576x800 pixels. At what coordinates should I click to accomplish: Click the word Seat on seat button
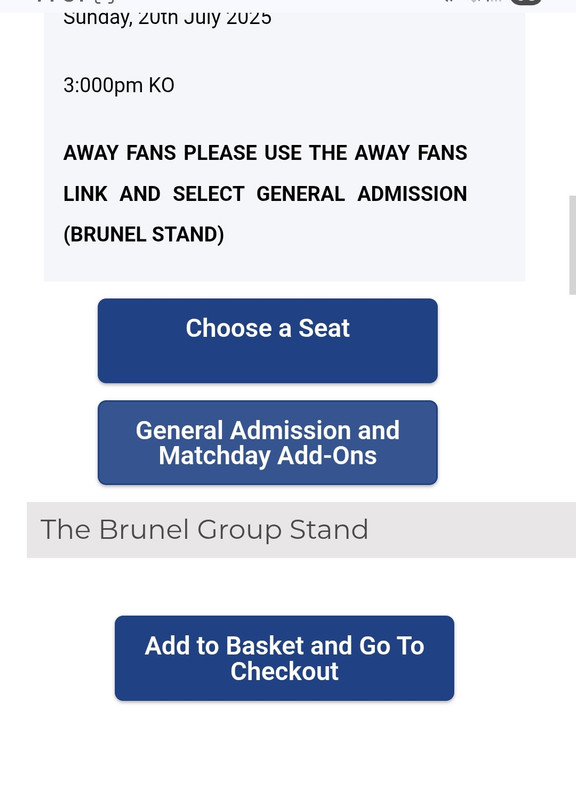(x=324, y=328)
